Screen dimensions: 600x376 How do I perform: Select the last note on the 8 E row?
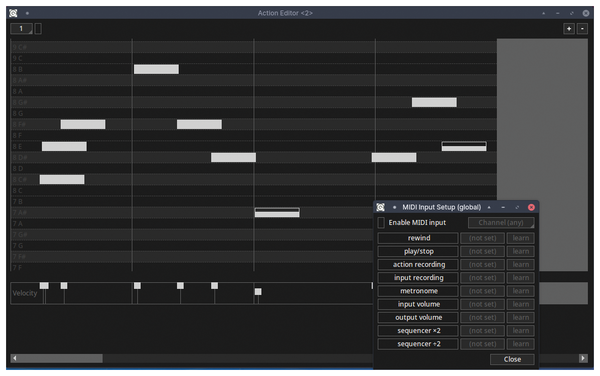click(464, 146)
